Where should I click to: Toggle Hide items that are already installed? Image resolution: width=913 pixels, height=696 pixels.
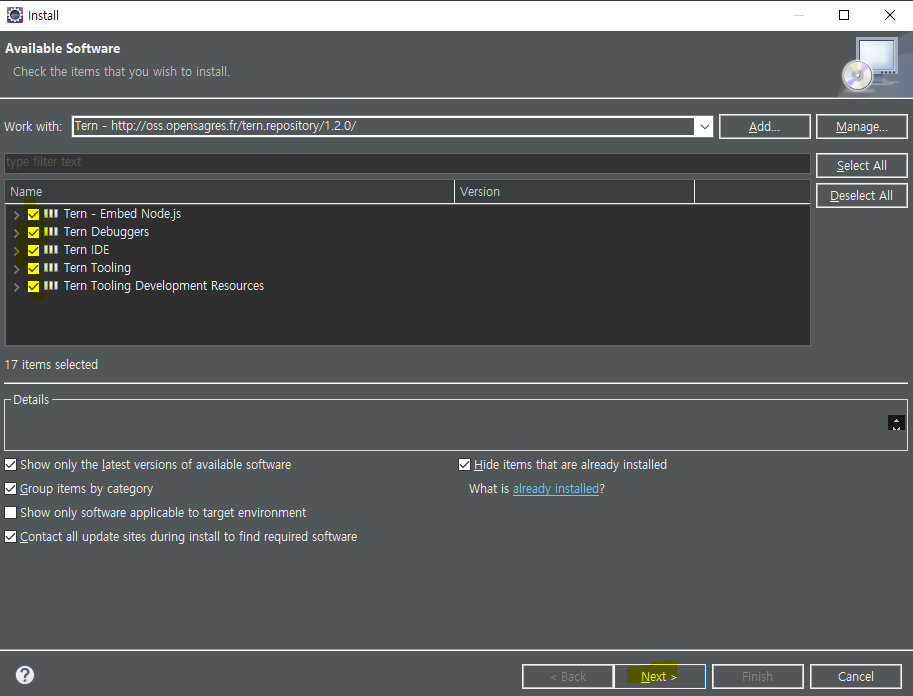464,465
